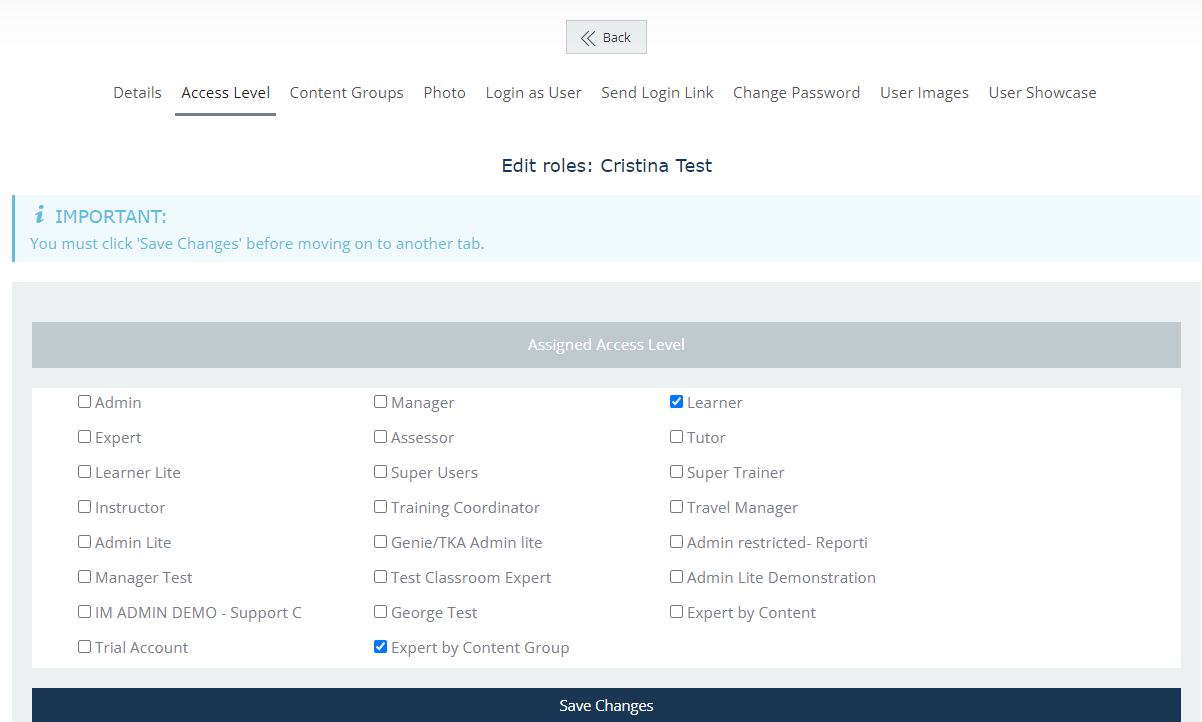Check the Super Trainer role

click(x=677, y=472)
